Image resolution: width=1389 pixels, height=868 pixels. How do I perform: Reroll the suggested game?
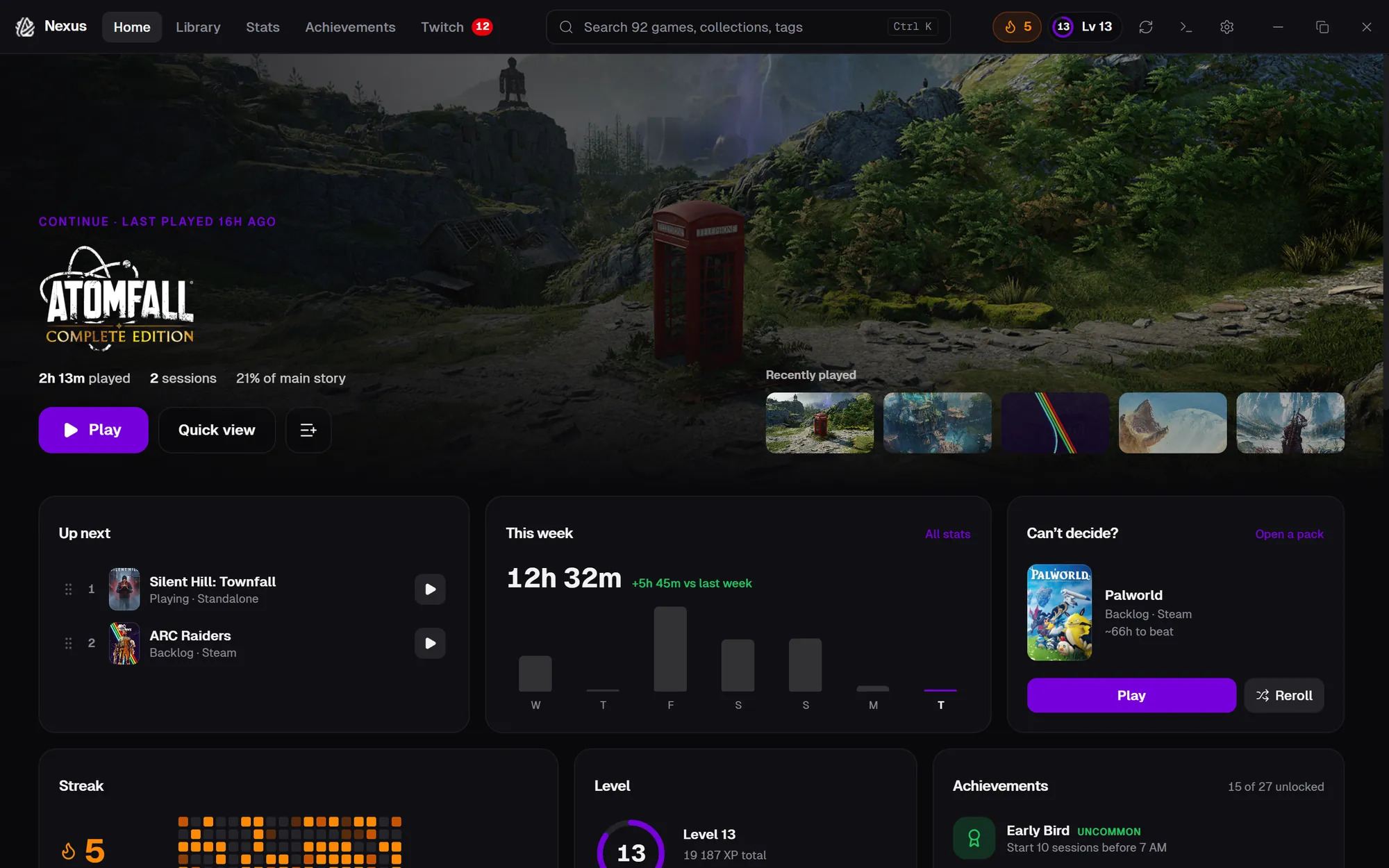tap(1284, 696)
